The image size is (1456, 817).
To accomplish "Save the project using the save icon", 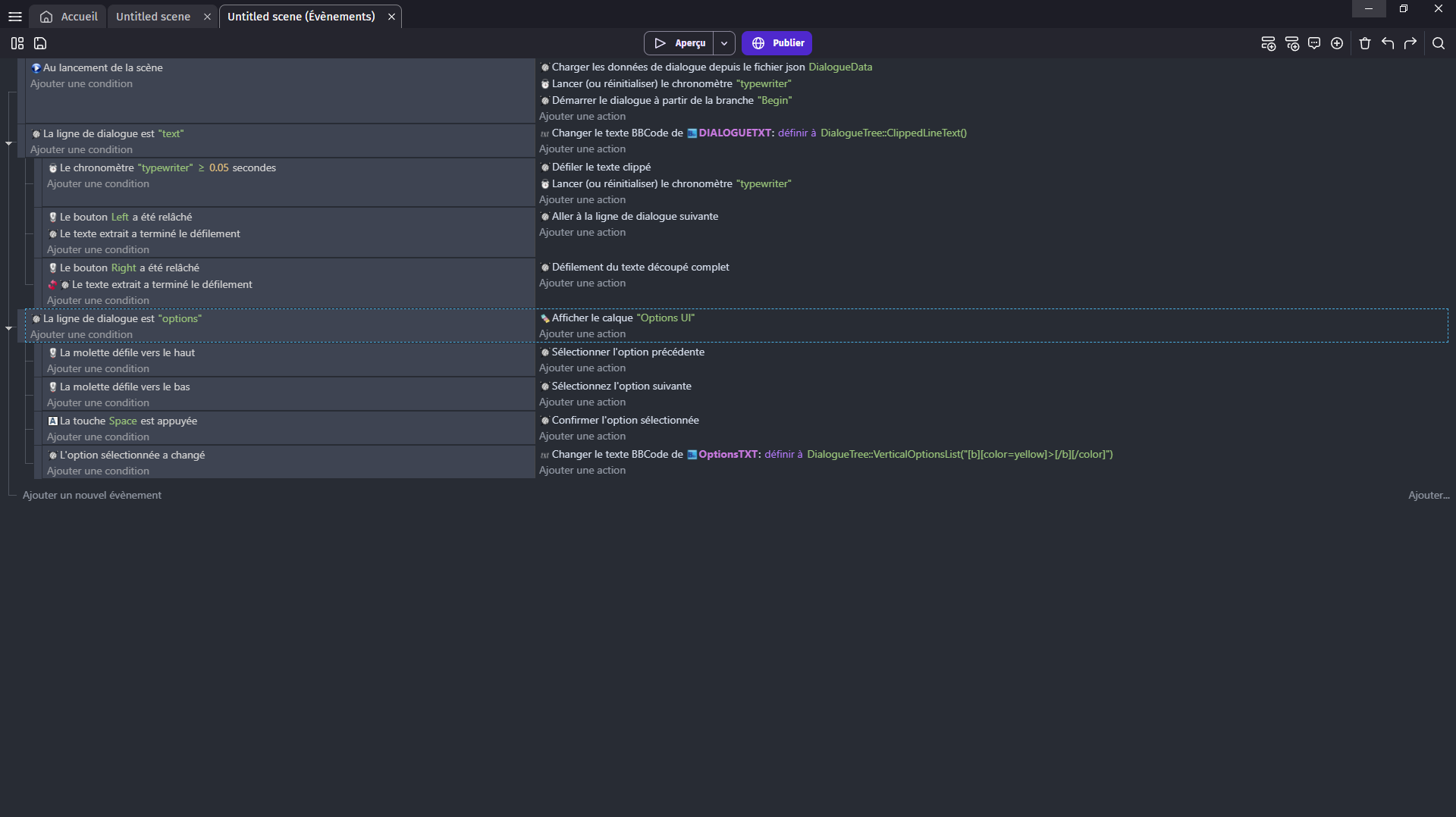I will (x=39, y=43).
